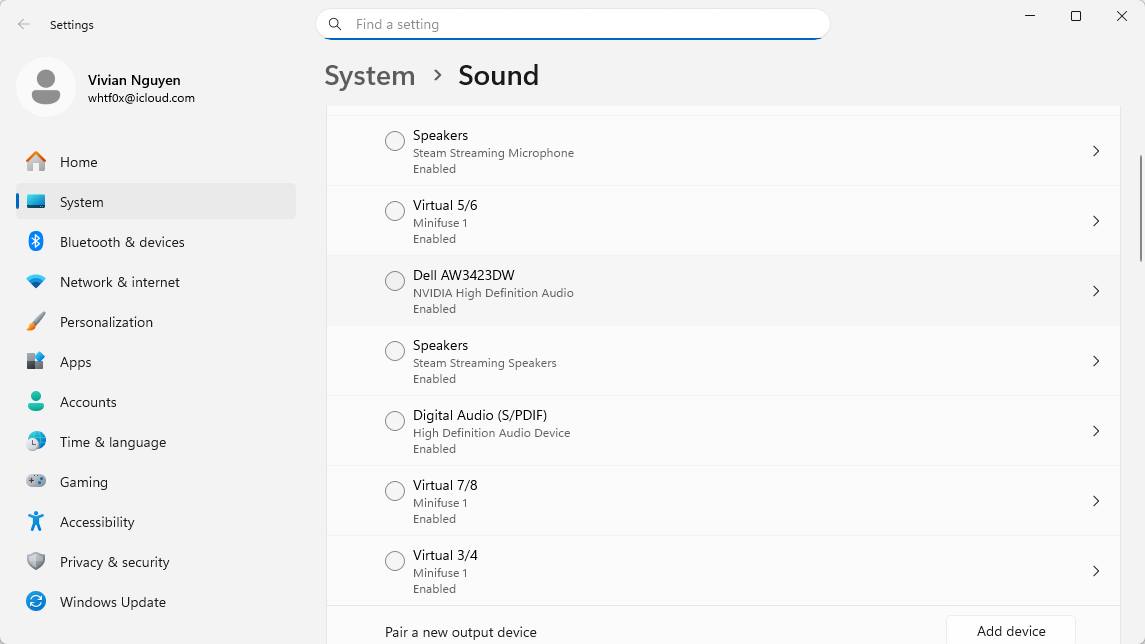Click the Privacy & security shield icon
This screenshot has height=644, width=1145.
36,562
